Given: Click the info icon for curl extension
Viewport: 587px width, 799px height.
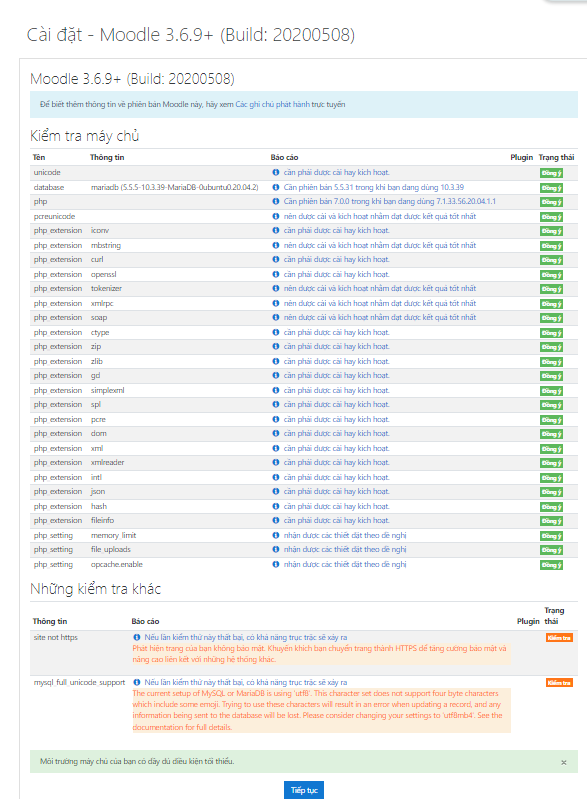Looking at the screenshot, I should click(x=276, y=259).
